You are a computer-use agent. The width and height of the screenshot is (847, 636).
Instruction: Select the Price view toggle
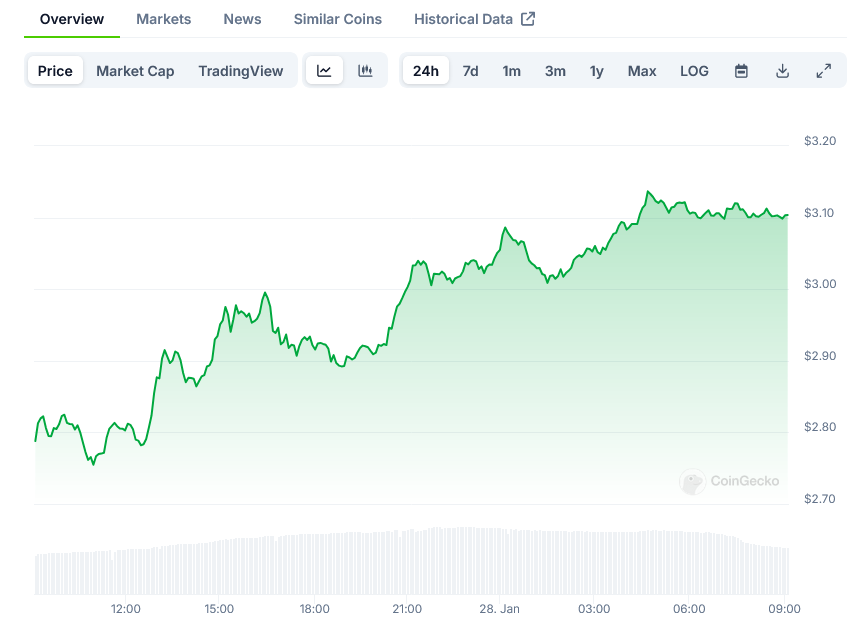(x=55, y=71)
